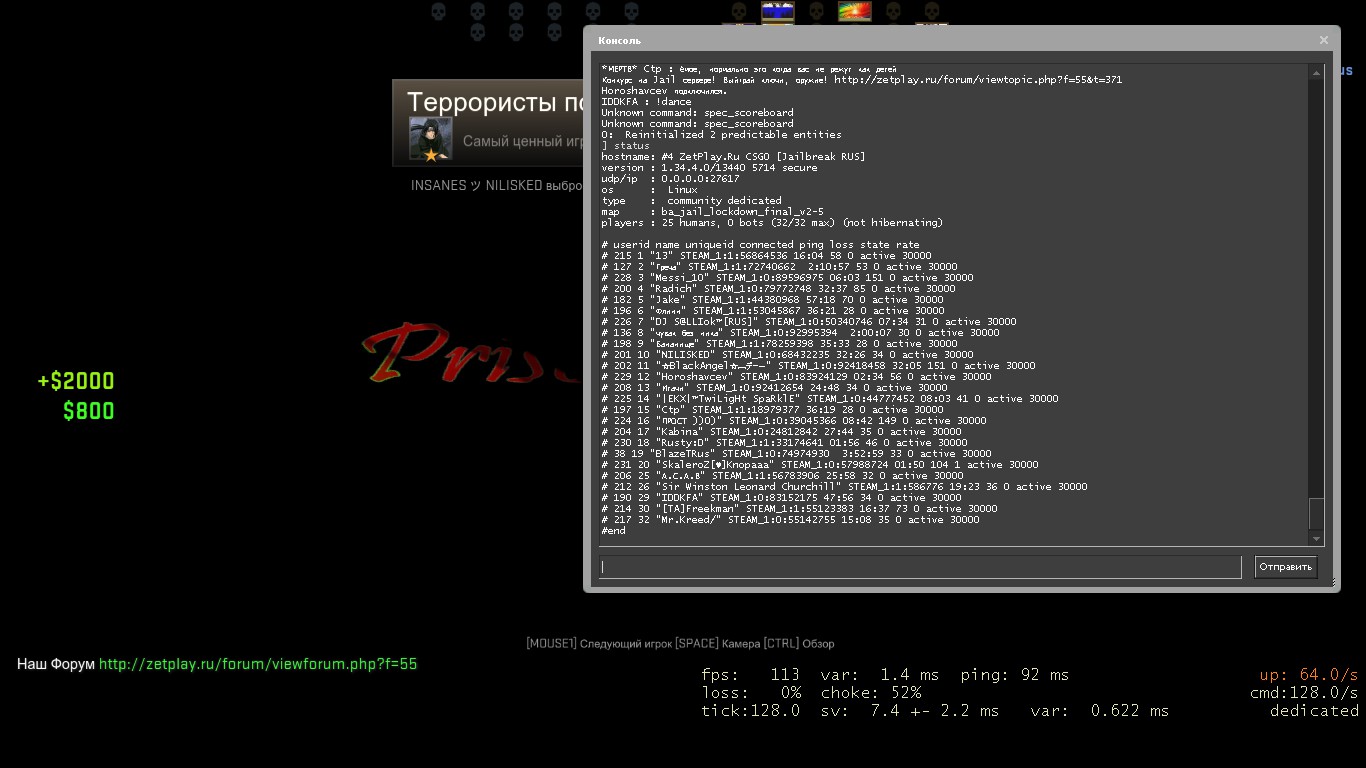Click the blue player avatar in top scoreboard
This screenshot has width=1366, height=768.
[x=777, y=11]
